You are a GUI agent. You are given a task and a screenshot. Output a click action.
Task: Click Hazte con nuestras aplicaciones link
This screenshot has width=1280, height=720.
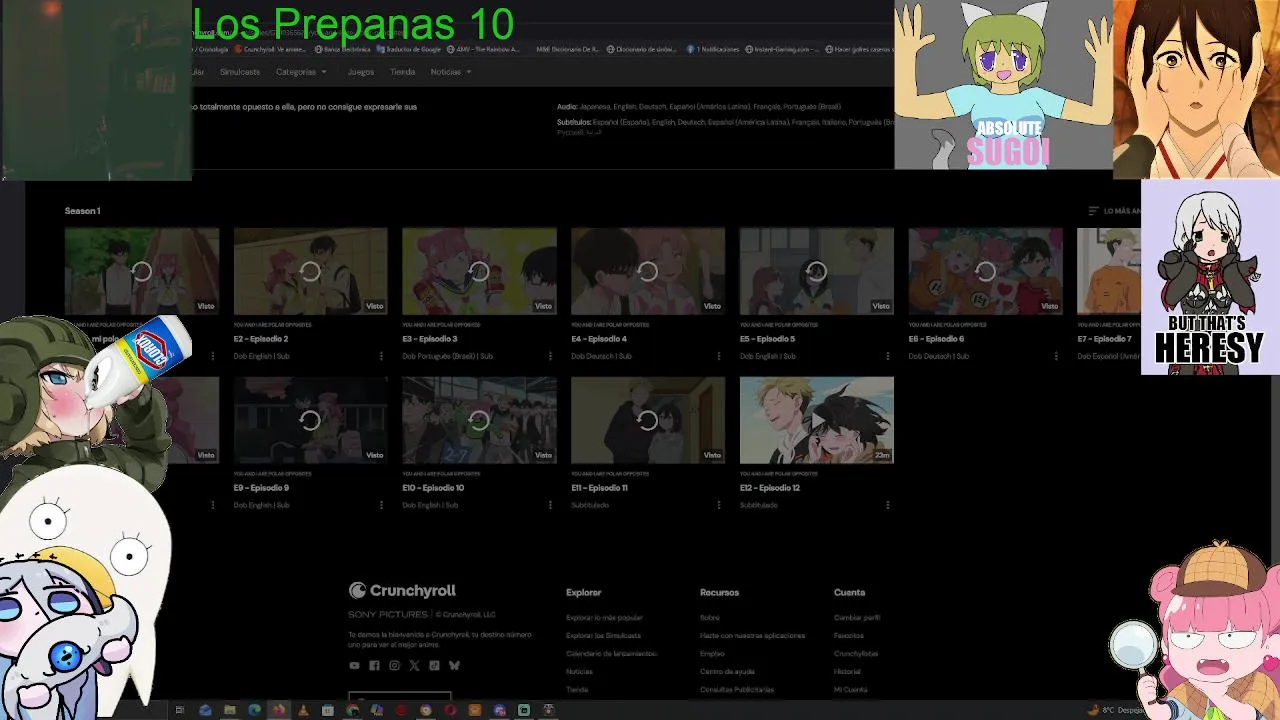752,636
